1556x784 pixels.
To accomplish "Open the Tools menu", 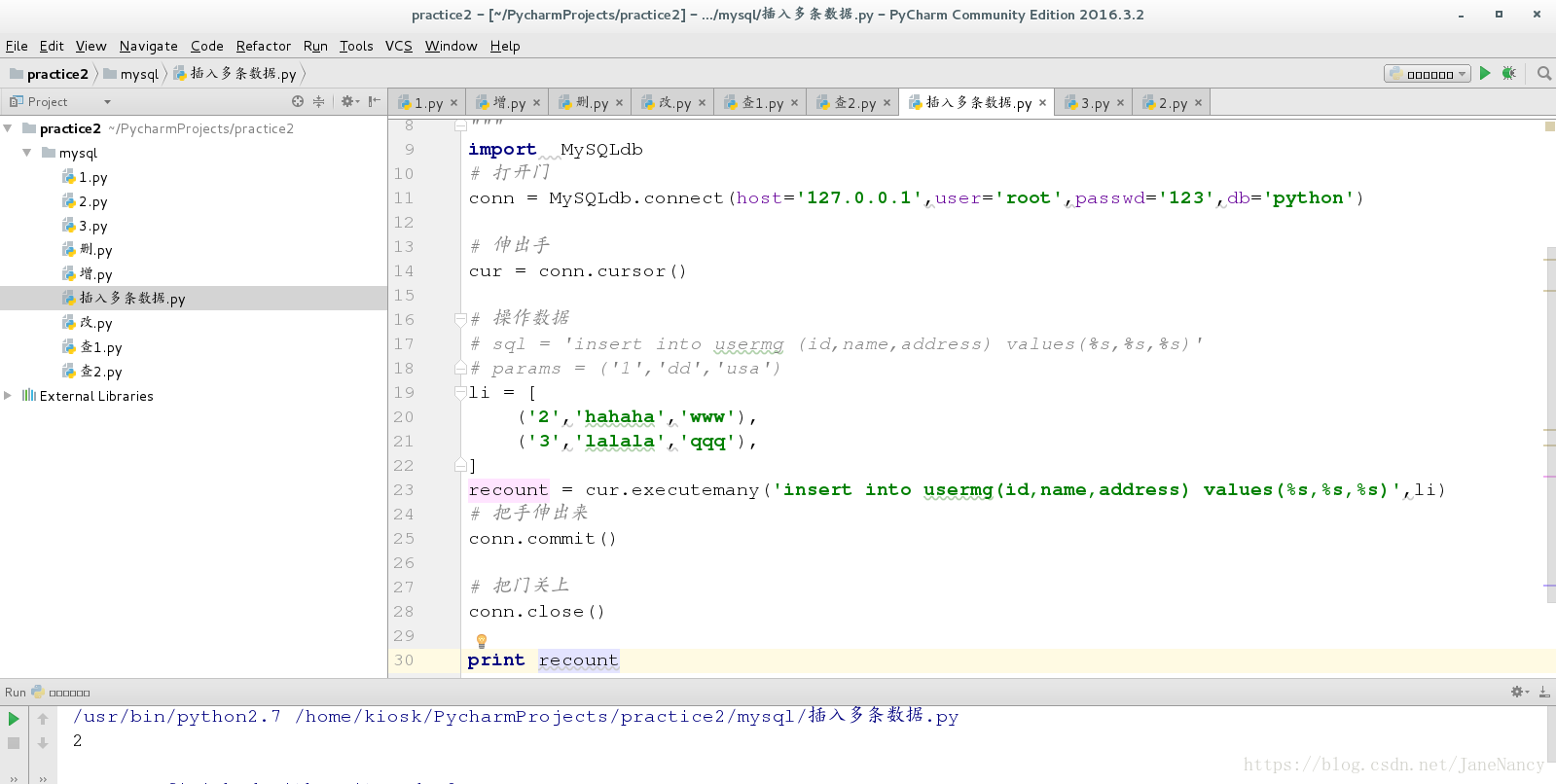I will click(x=356, y=46).
